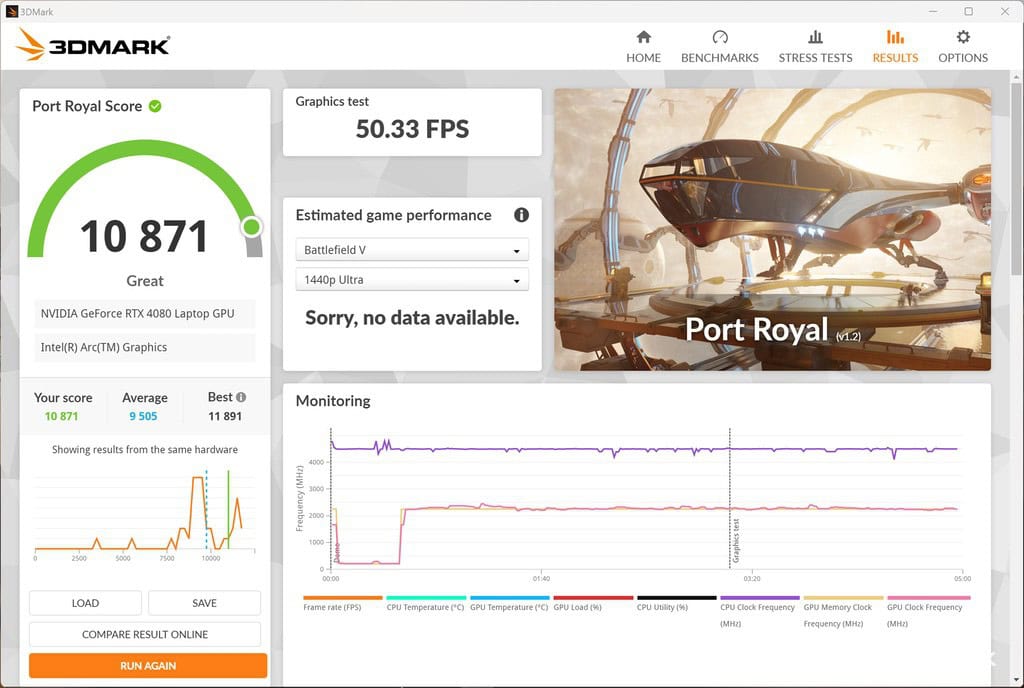Toggle CPU Clock Frequency legend series
1024x688 pixels.
tap(758, 607)
